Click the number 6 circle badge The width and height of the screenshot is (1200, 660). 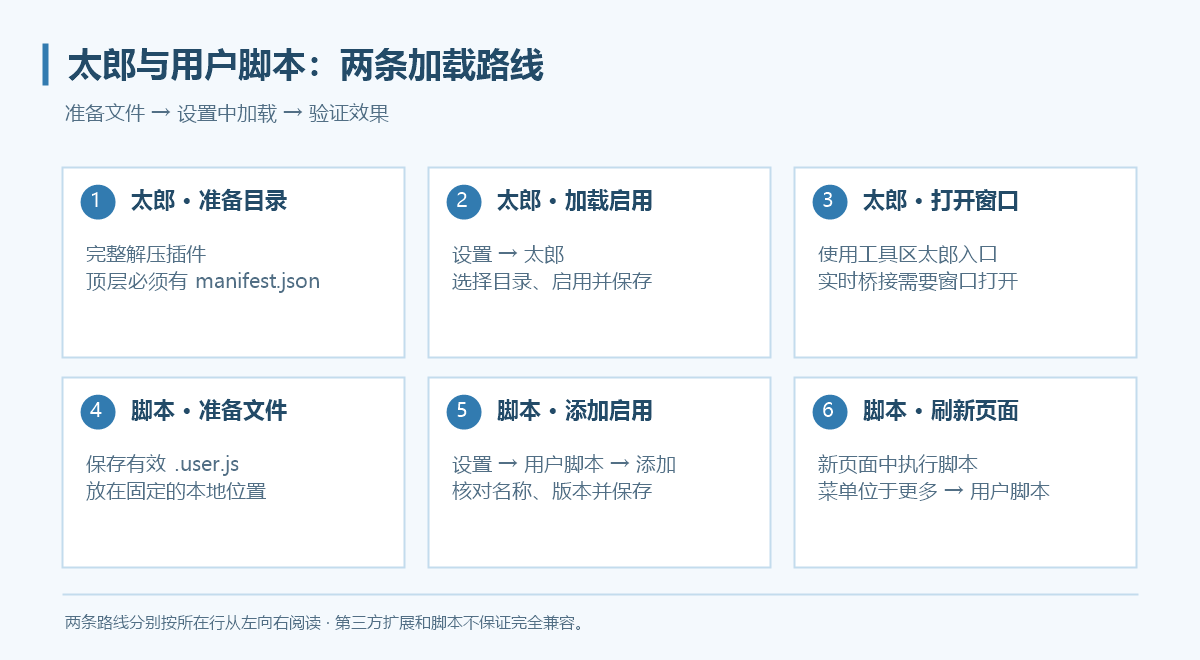[x=830, y=411]
